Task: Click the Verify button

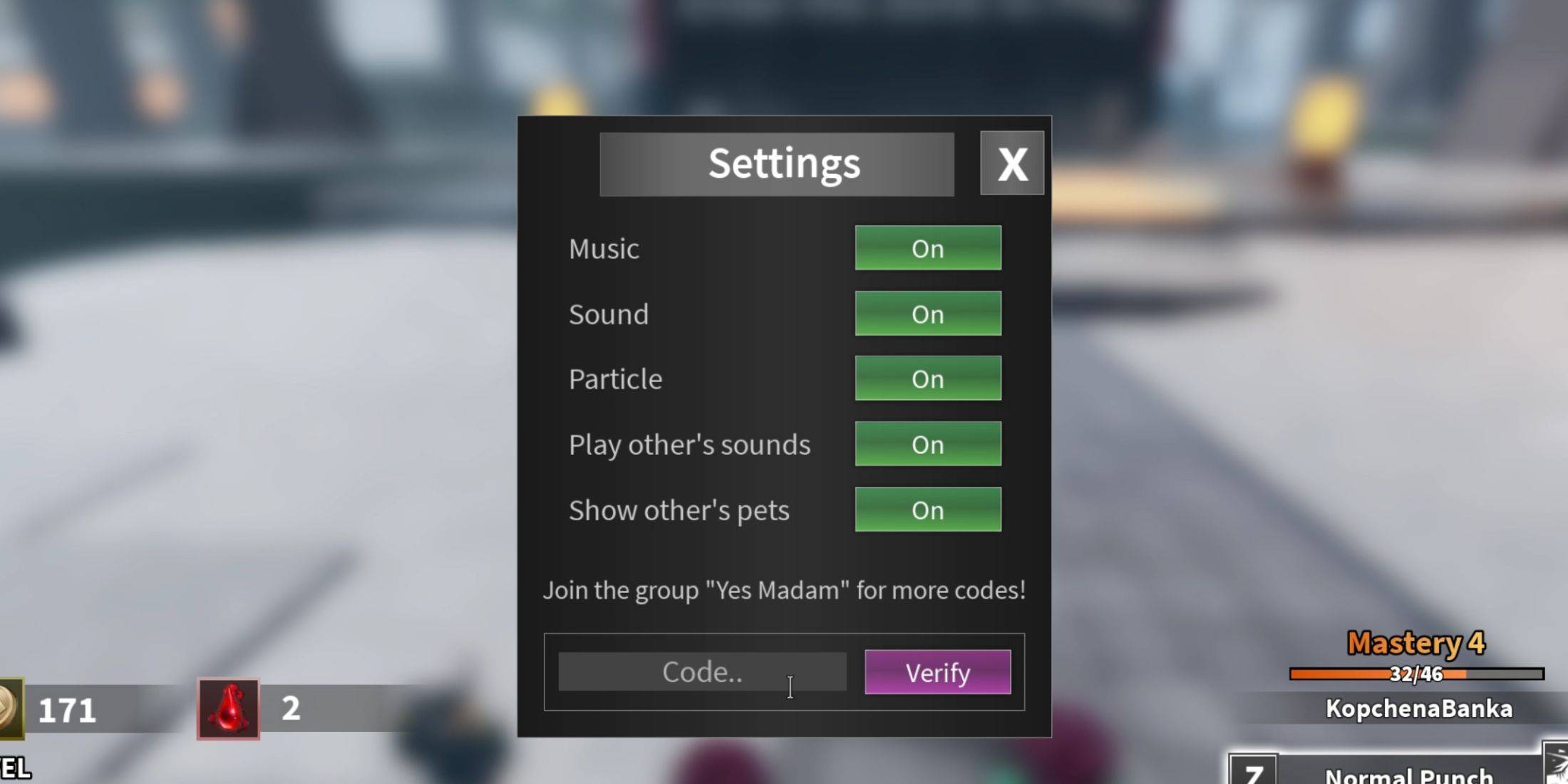Action: pyautogui.click(x=936, y=672)
